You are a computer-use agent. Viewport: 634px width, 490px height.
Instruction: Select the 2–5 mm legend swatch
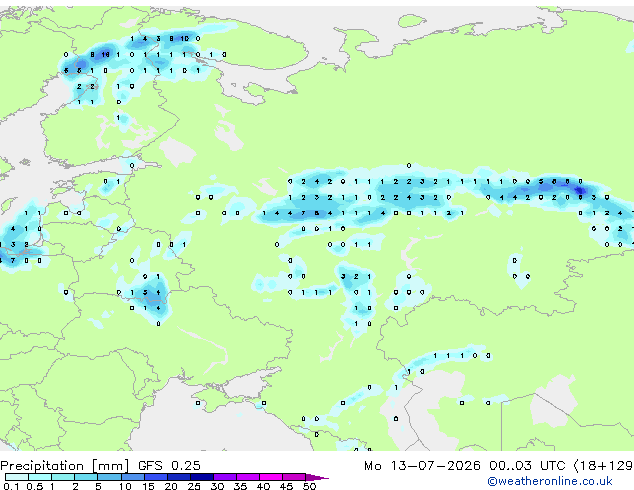(x=86, y=477)
